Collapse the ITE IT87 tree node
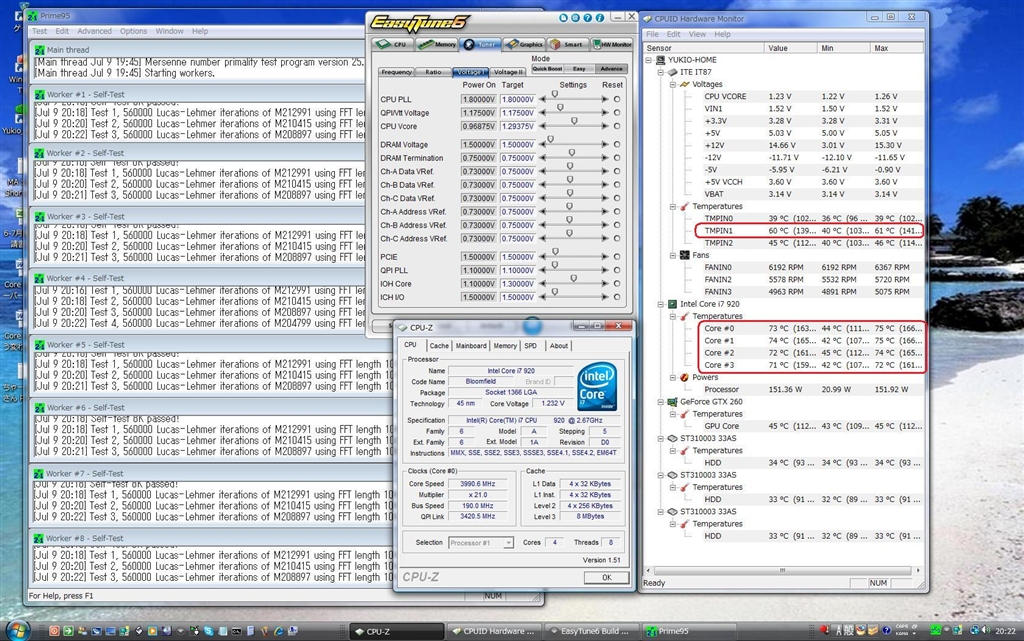 tap(661, 72)
